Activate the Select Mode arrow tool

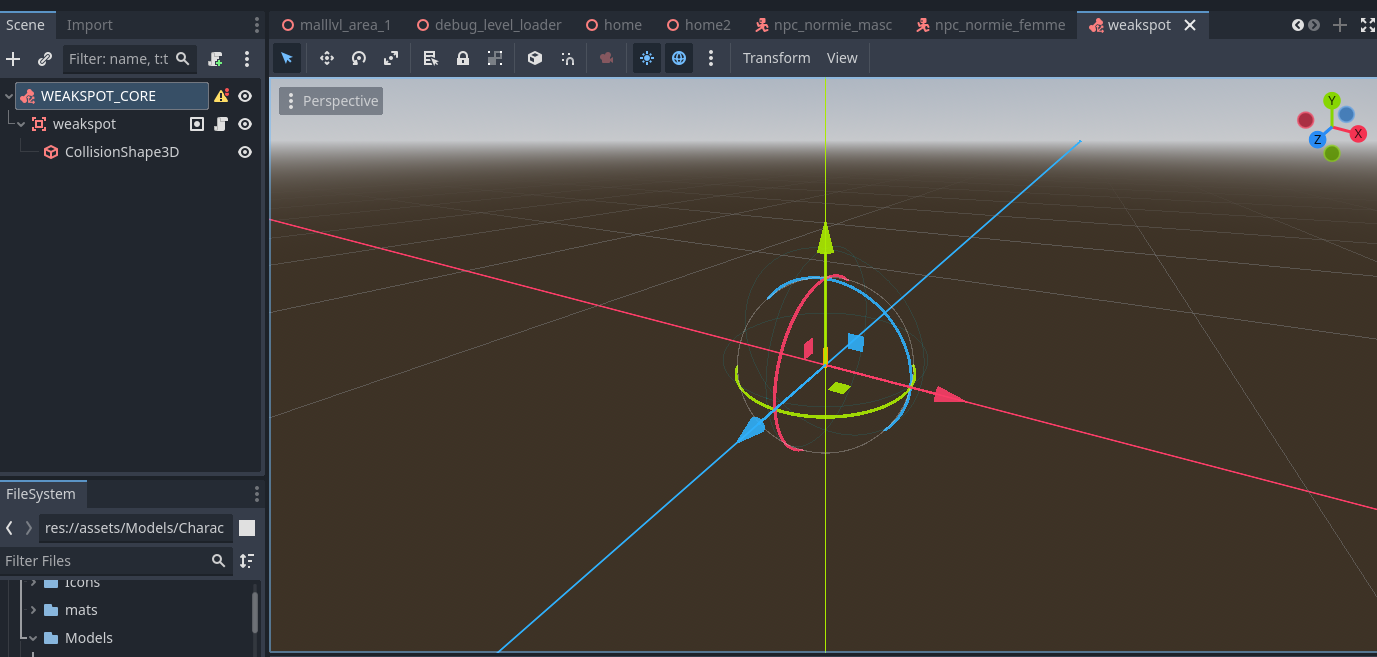287,58
